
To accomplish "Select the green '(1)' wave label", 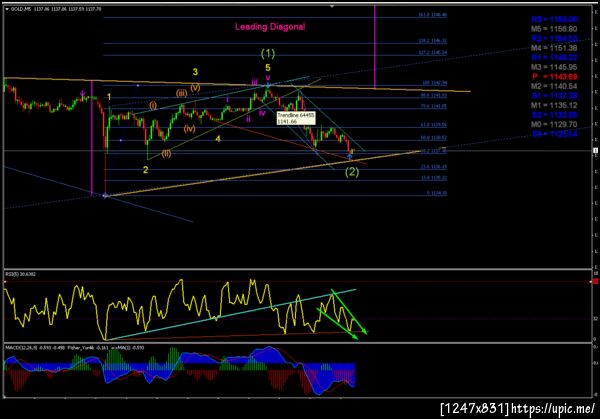I will click(268, 54).
